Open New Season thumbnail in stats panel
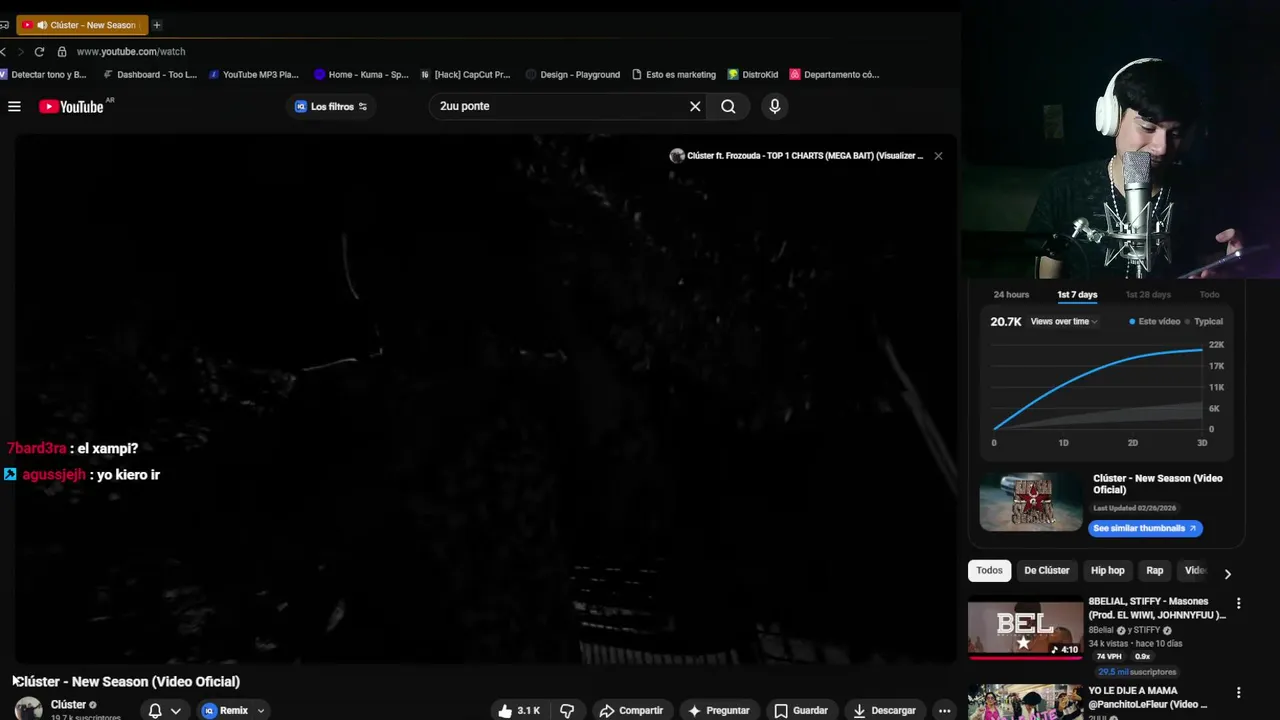Viewport: 1280px width, 720px height. pyautogui.click(x=1031, y=502)
